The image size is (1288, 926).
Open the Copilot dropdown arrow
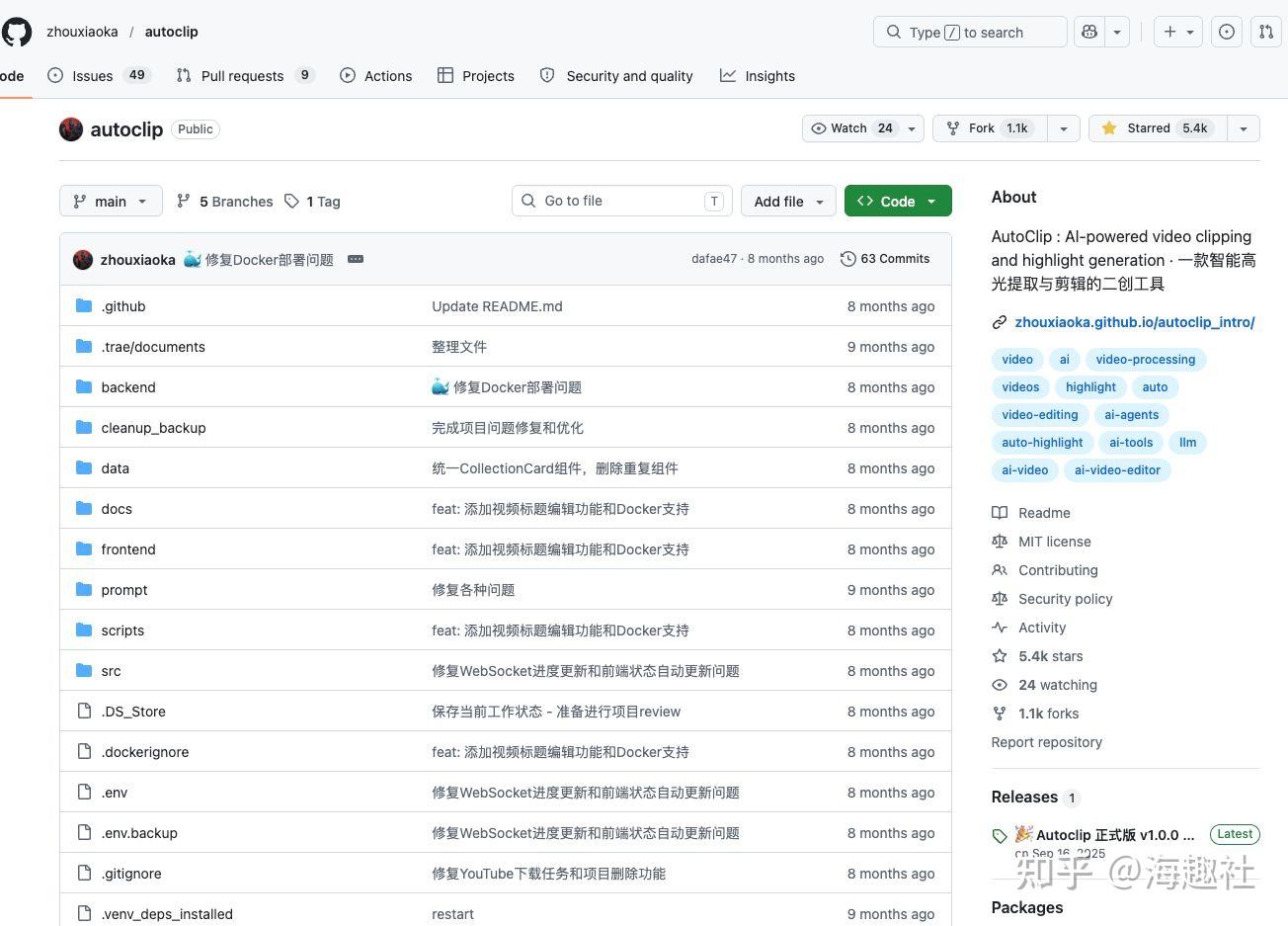pos(1117,32)
